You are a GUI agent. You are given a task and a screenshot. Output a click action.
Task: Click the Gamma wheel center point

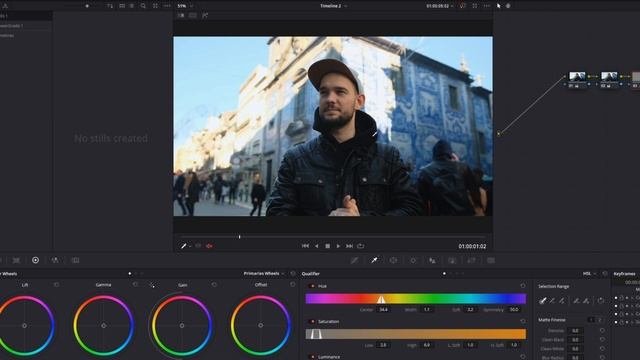click(x=103, y=326)
